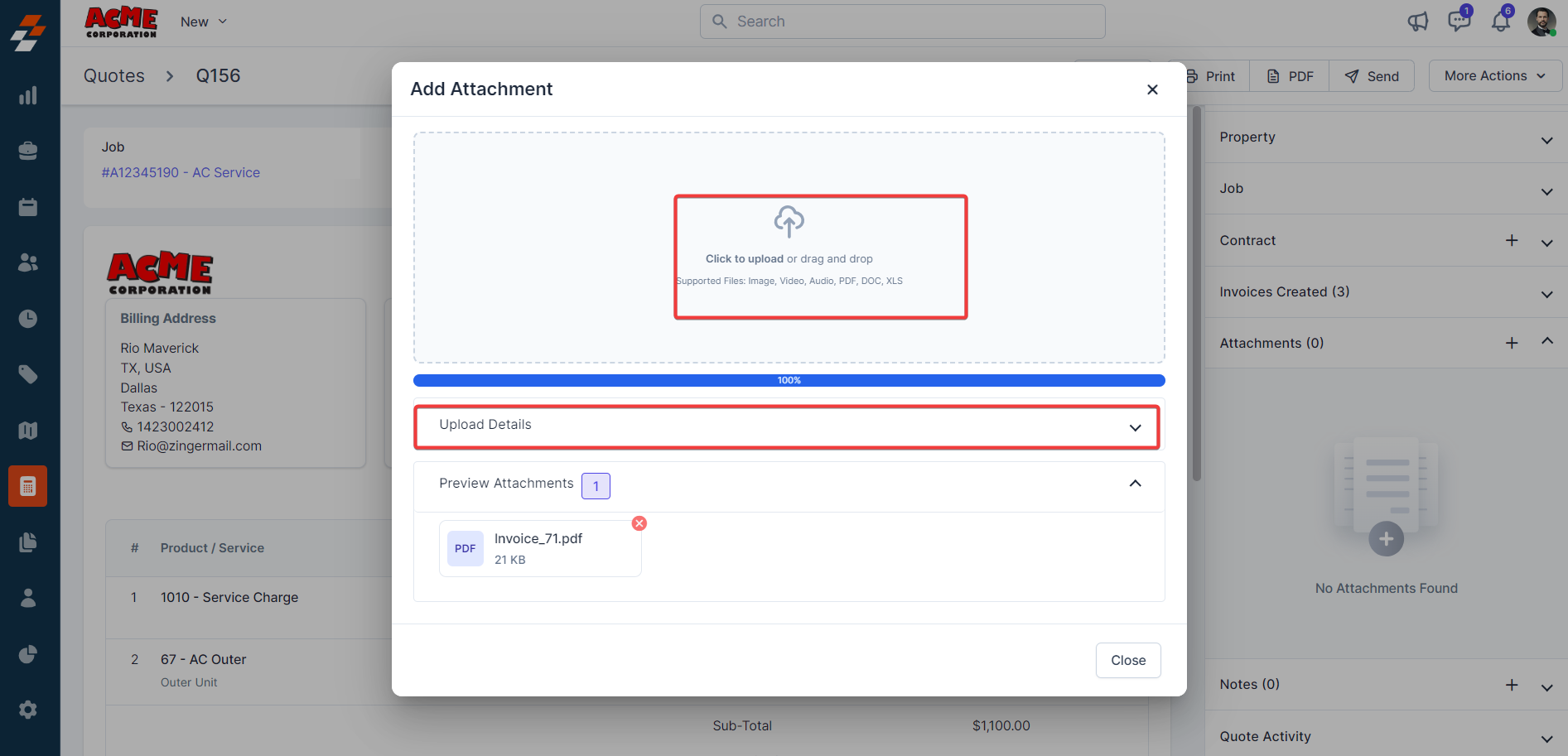
Task: Click the Product / Service column header
Action: coord(212,548)
